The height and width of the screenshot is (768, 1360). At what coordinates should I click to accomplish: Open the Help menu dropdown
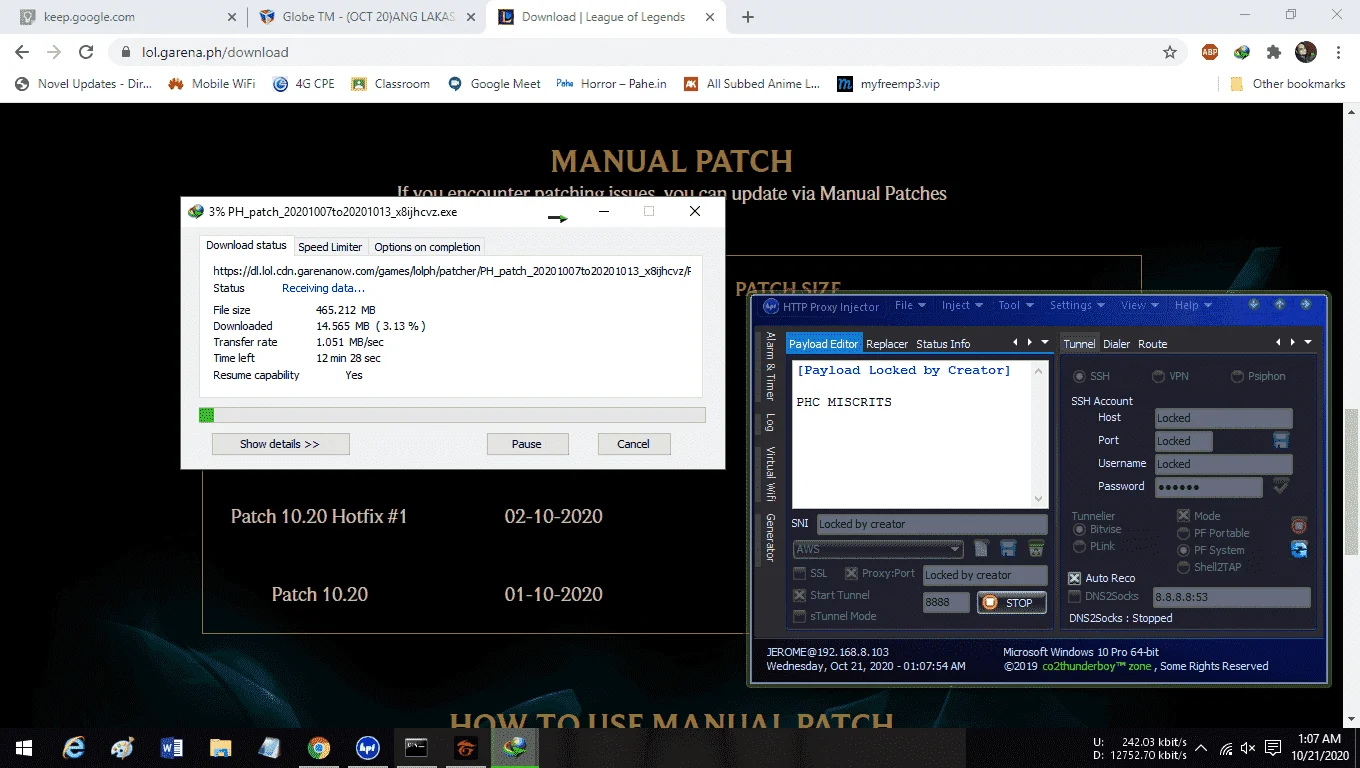click(1192, 305)
